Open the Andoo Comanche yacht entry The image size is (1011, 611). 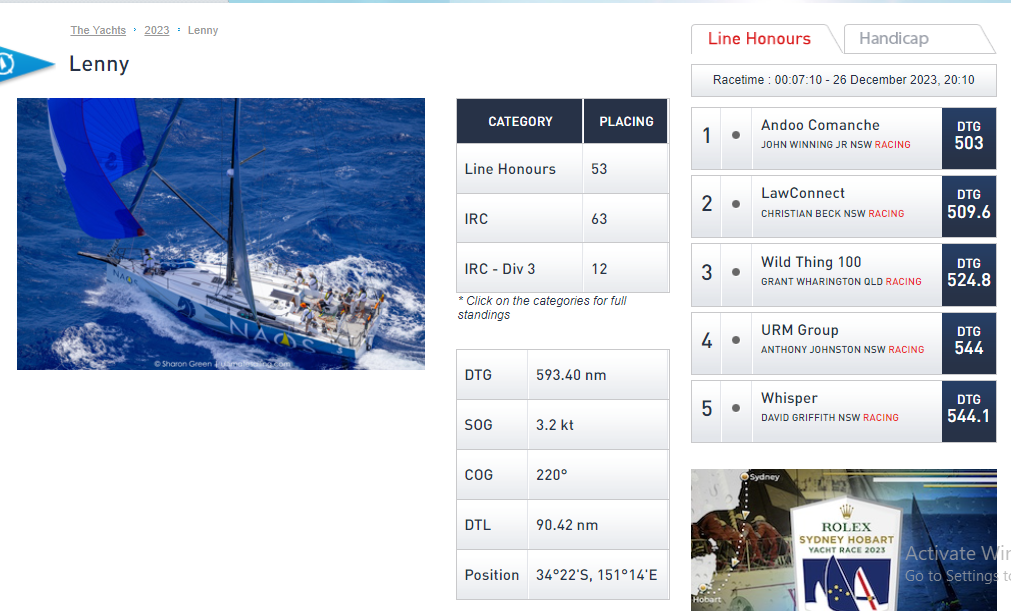tap(820, 125)
